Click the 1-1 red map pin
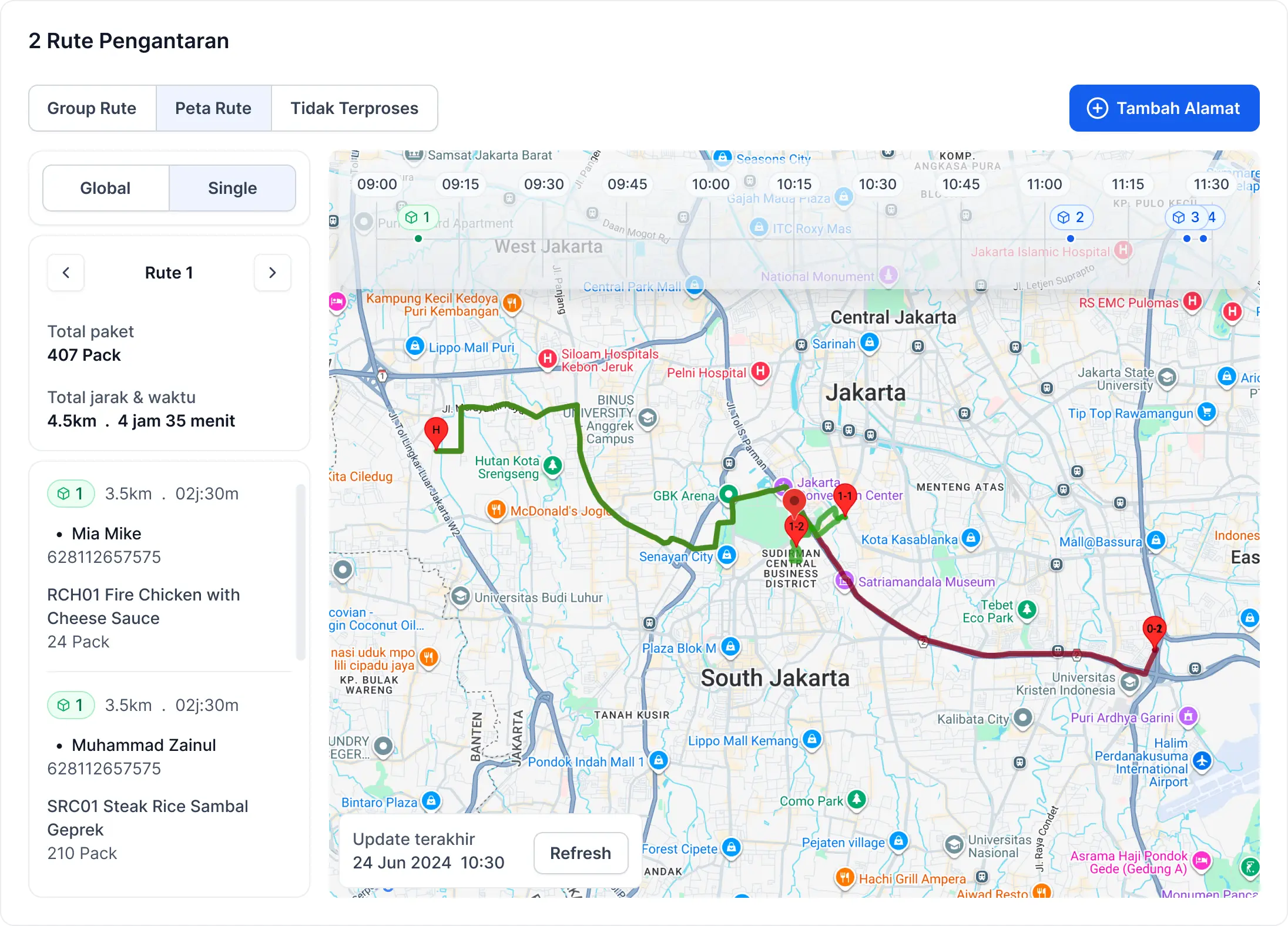This screenshot has width=1288, height=926. click(x=845, y=496)
